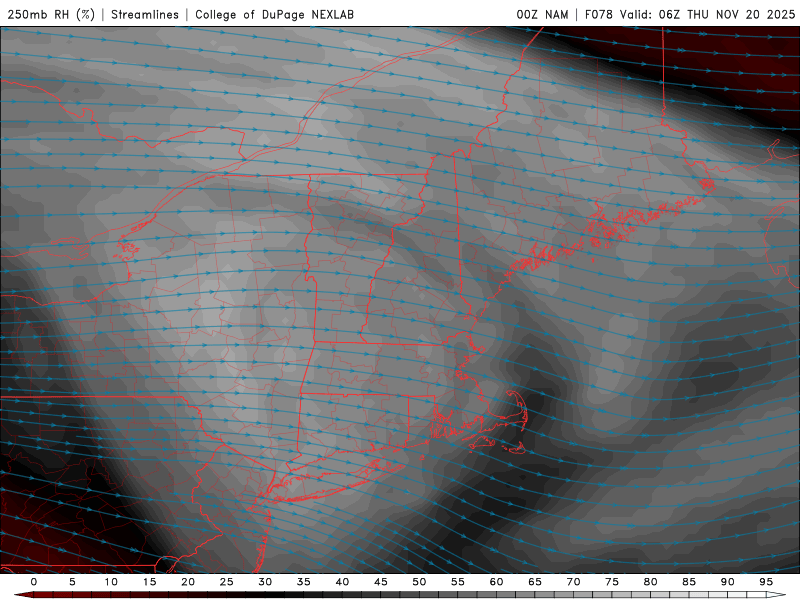Click the '00Z NAM' model label

point(542,14)
